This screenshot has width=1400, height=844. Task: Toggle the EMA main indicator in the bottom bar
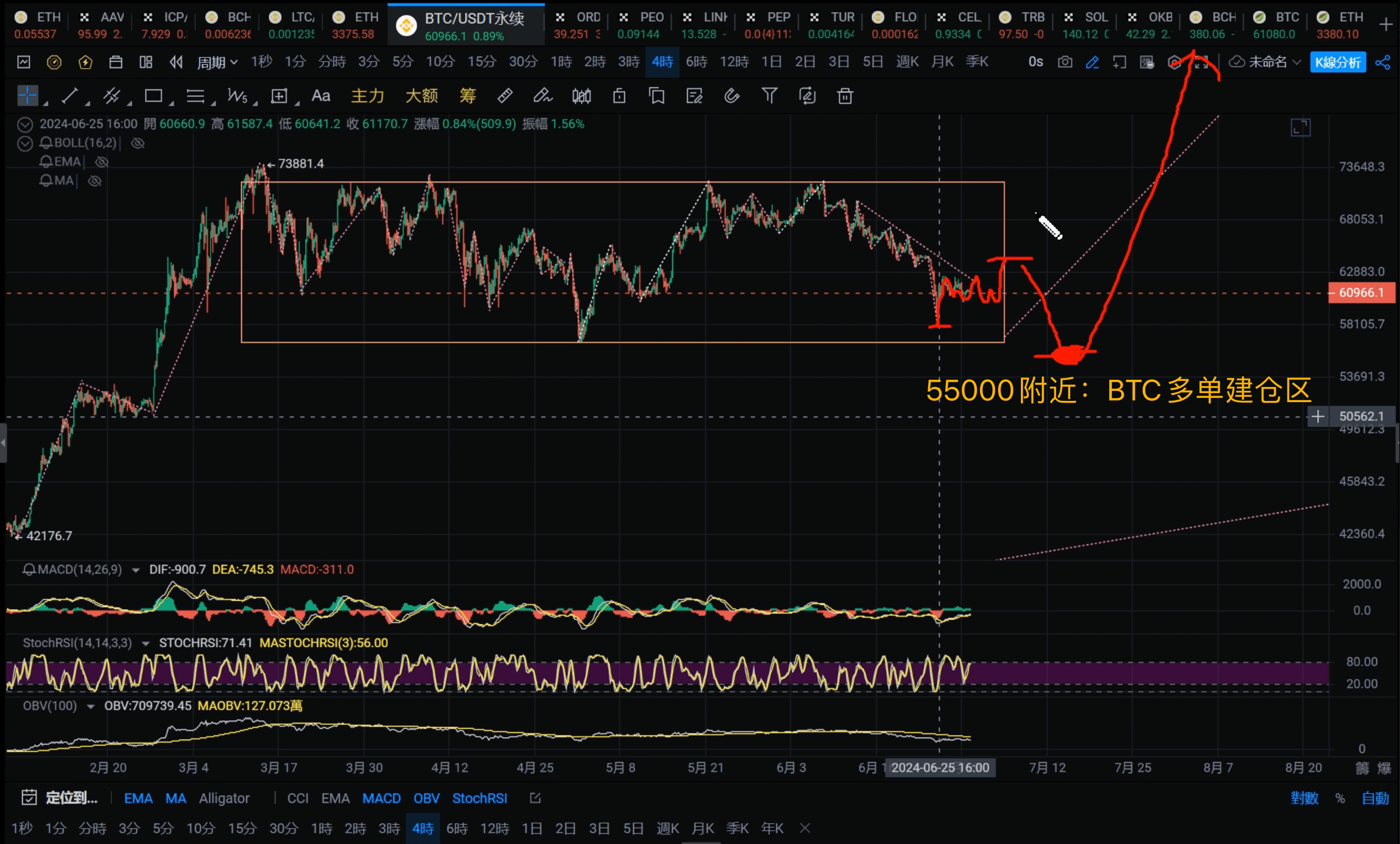[138, 798]
